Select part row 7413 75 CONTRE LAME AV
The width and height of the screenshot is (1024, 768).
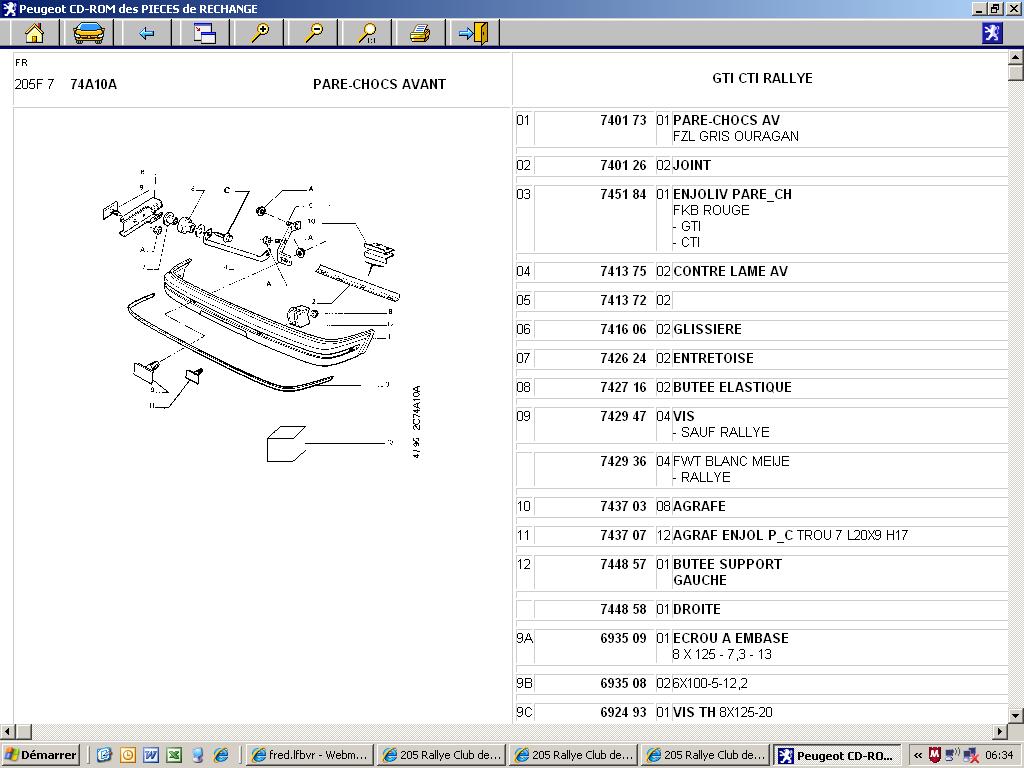[761, 272]
